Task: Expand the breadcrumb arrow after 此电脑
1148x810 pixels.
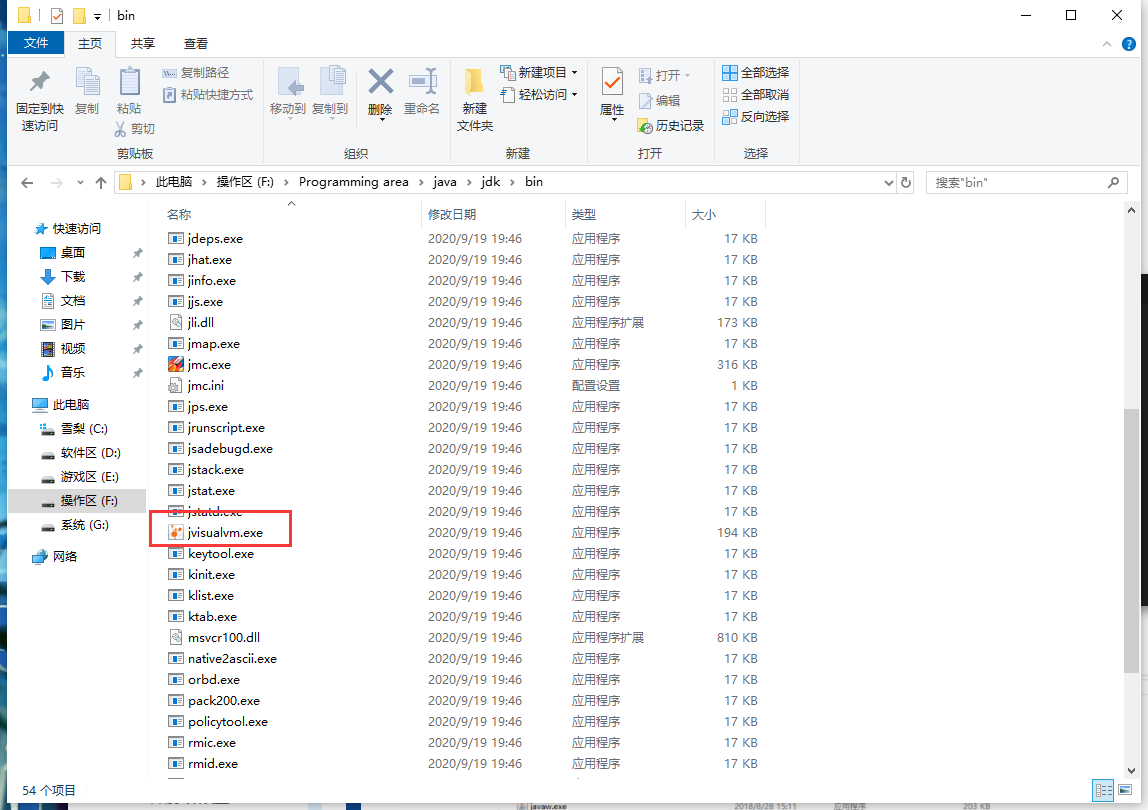Action: [x=204, y=182]
